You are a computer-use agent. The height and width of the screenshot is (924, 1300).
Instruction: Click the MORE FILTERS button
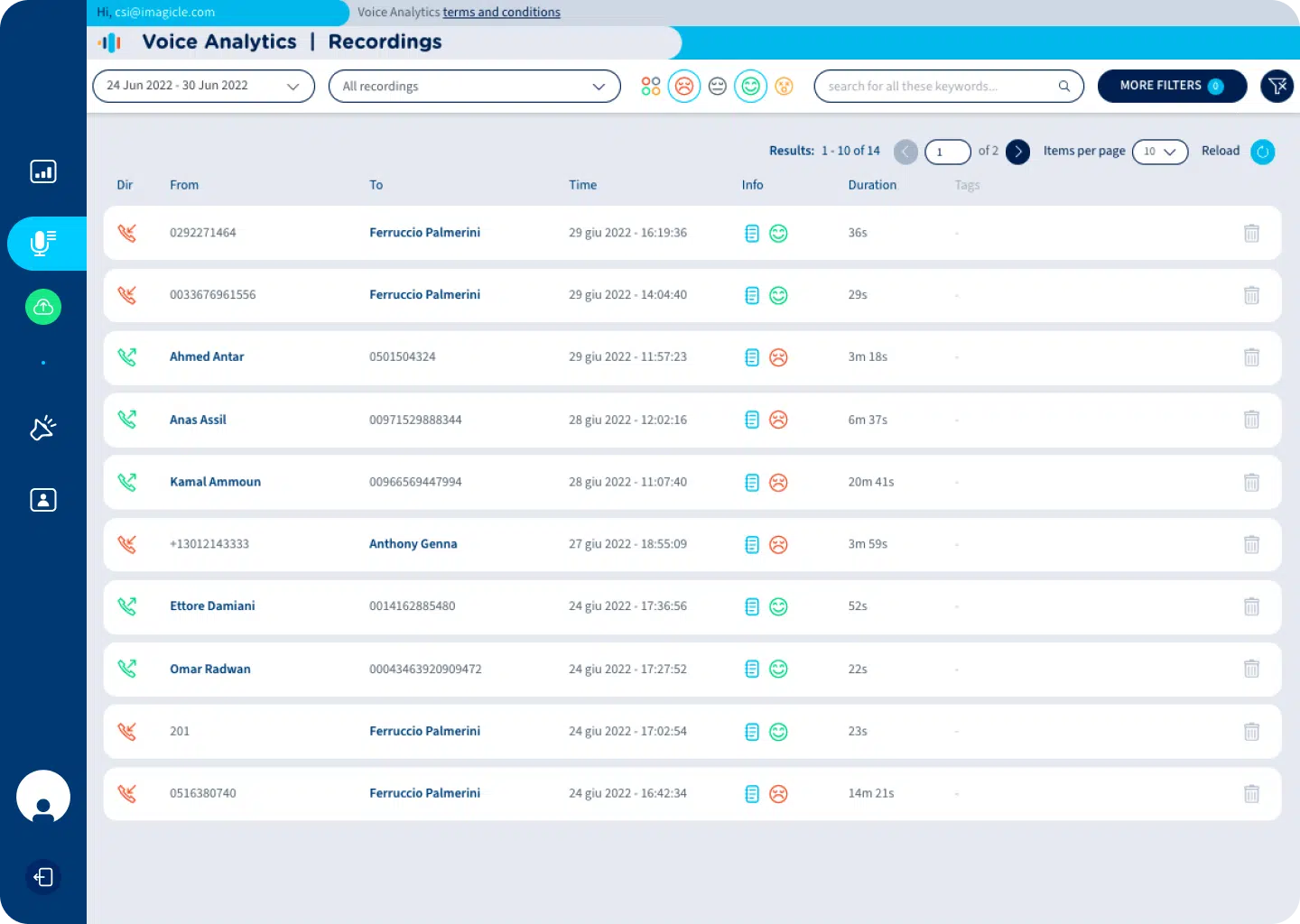(1171, 87)
